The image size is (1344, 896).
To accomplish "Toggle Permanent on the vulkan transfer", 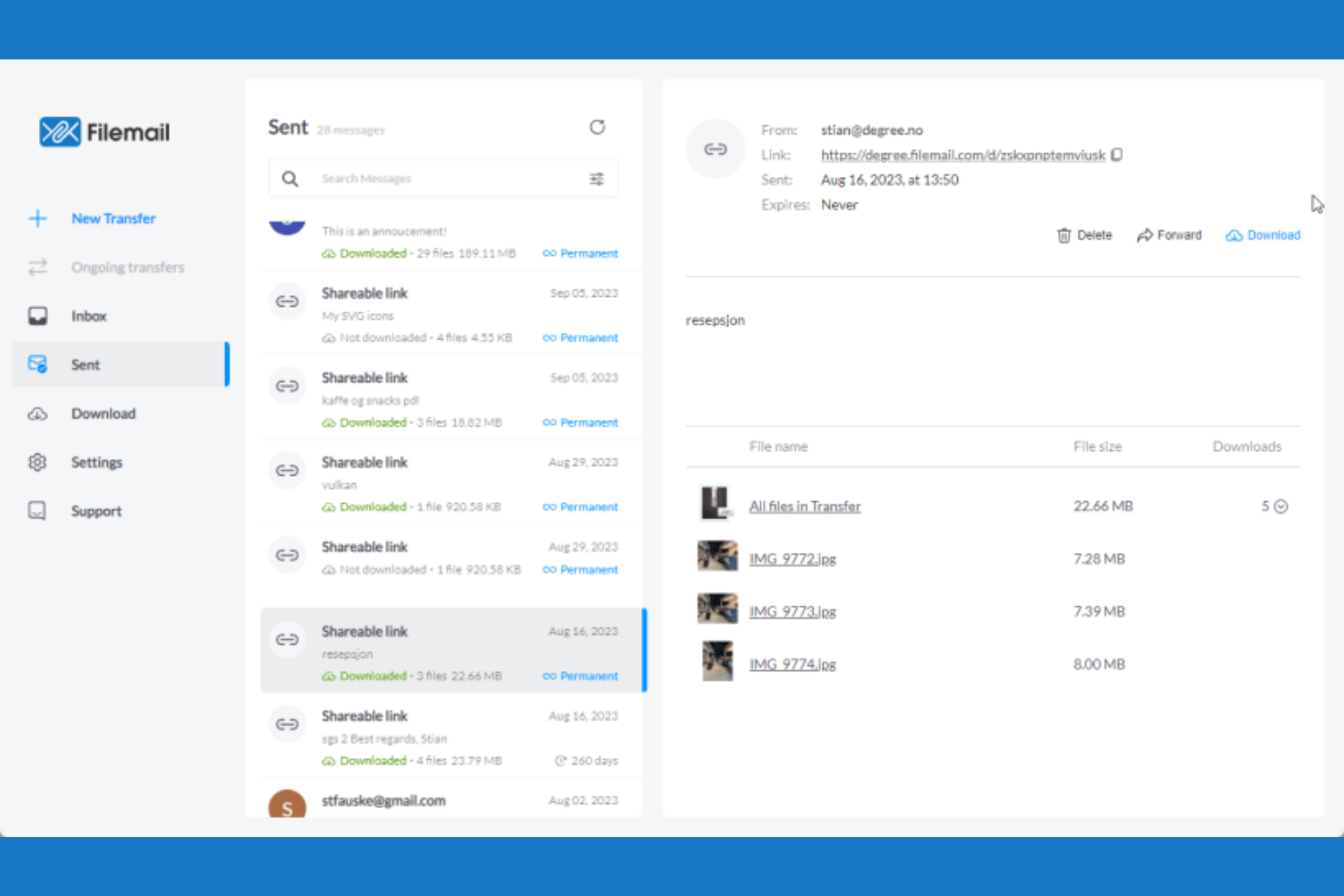I will (x=579, y=507).
